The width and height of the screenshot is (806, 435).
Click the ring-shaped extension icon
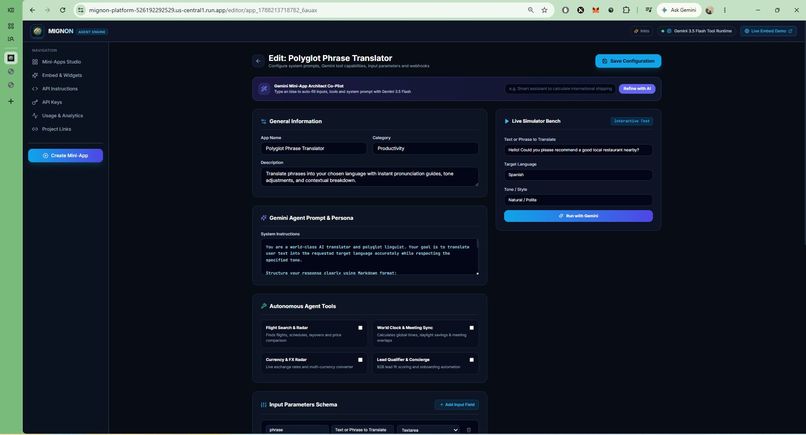click(565, 10)
